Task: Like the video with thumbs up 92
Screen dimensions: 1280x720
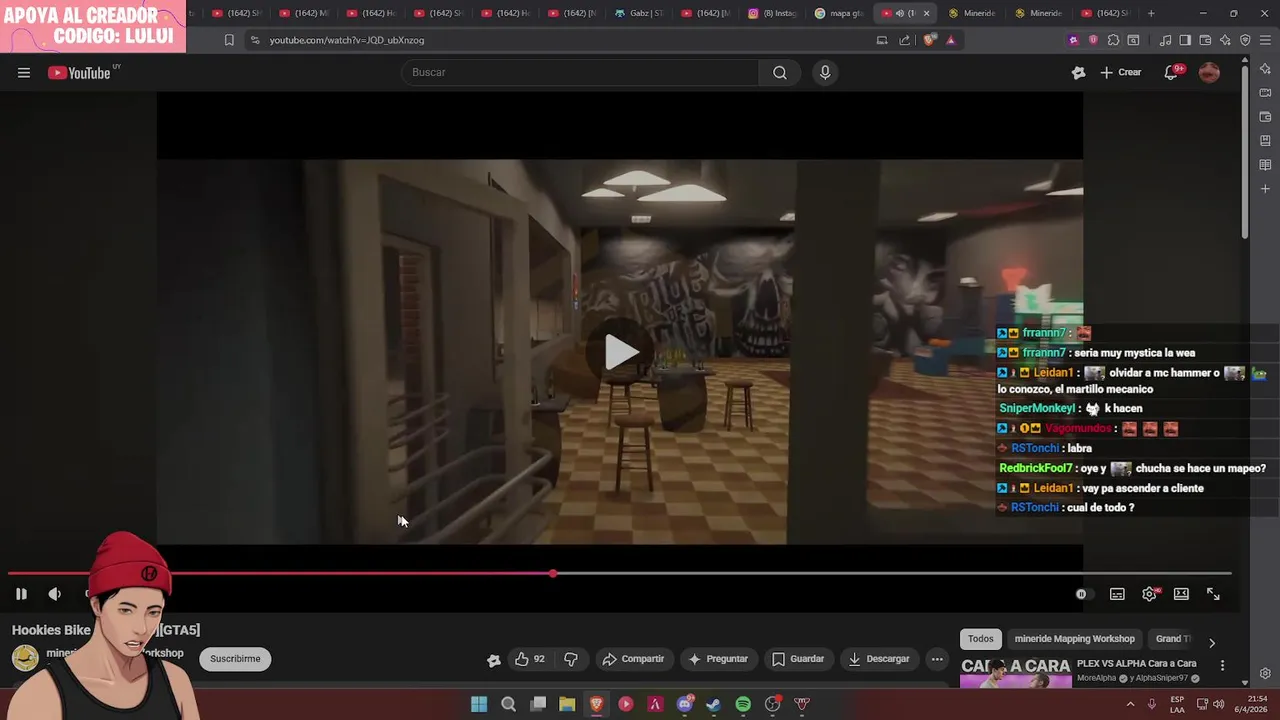Action: click(x=530, y=659)
